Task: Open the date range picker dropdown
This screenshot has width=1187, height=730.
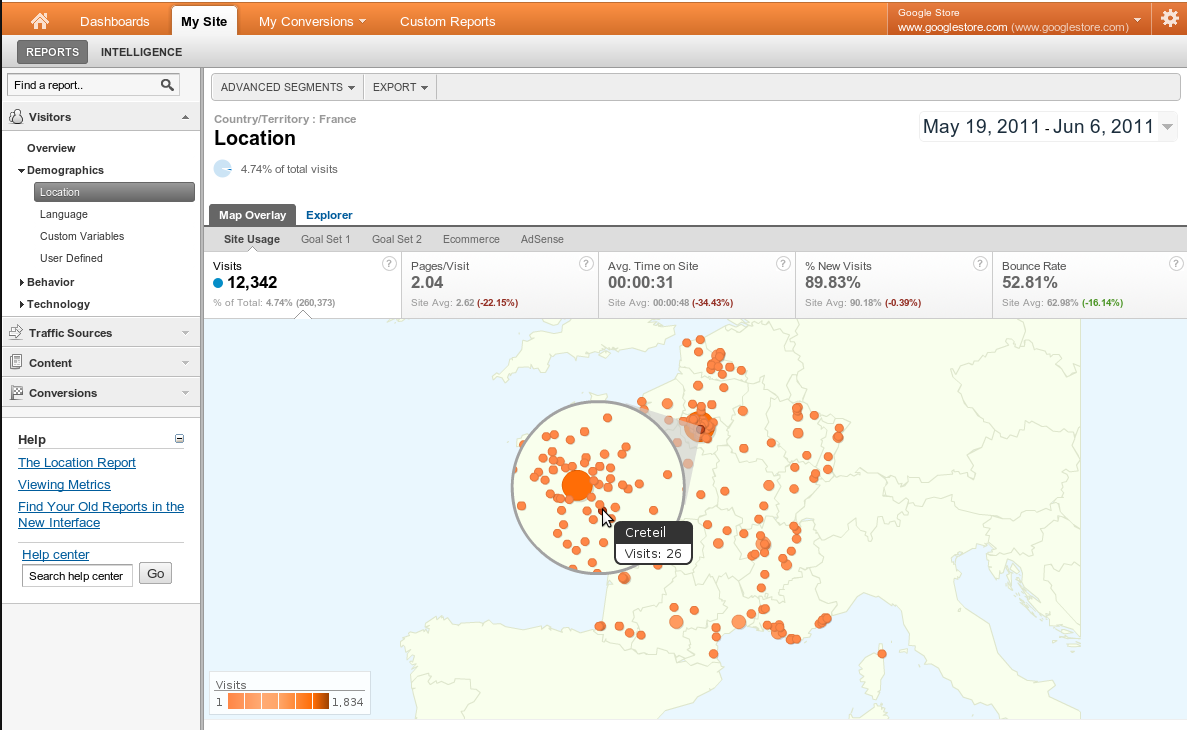Action: point(1167,127)
